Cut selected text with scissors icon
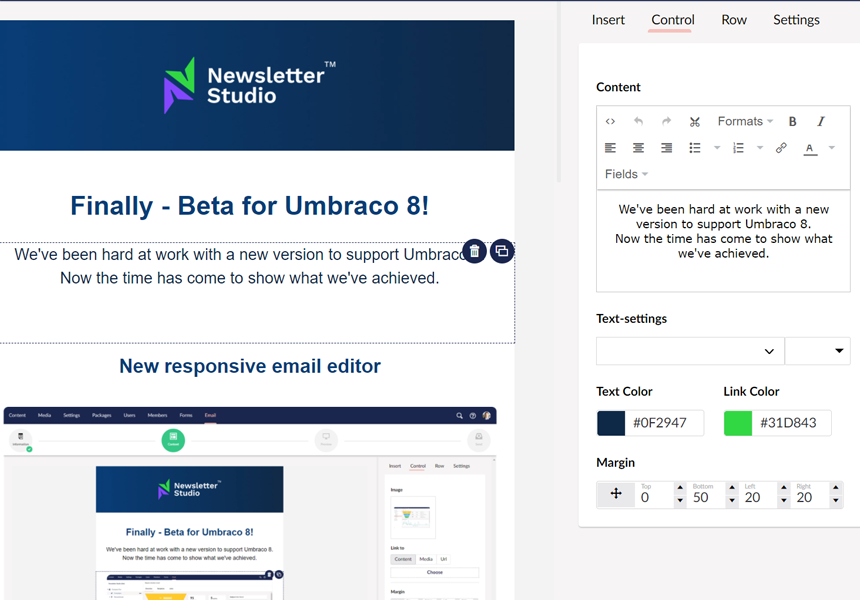860x600 pixels. click(695, 121)
